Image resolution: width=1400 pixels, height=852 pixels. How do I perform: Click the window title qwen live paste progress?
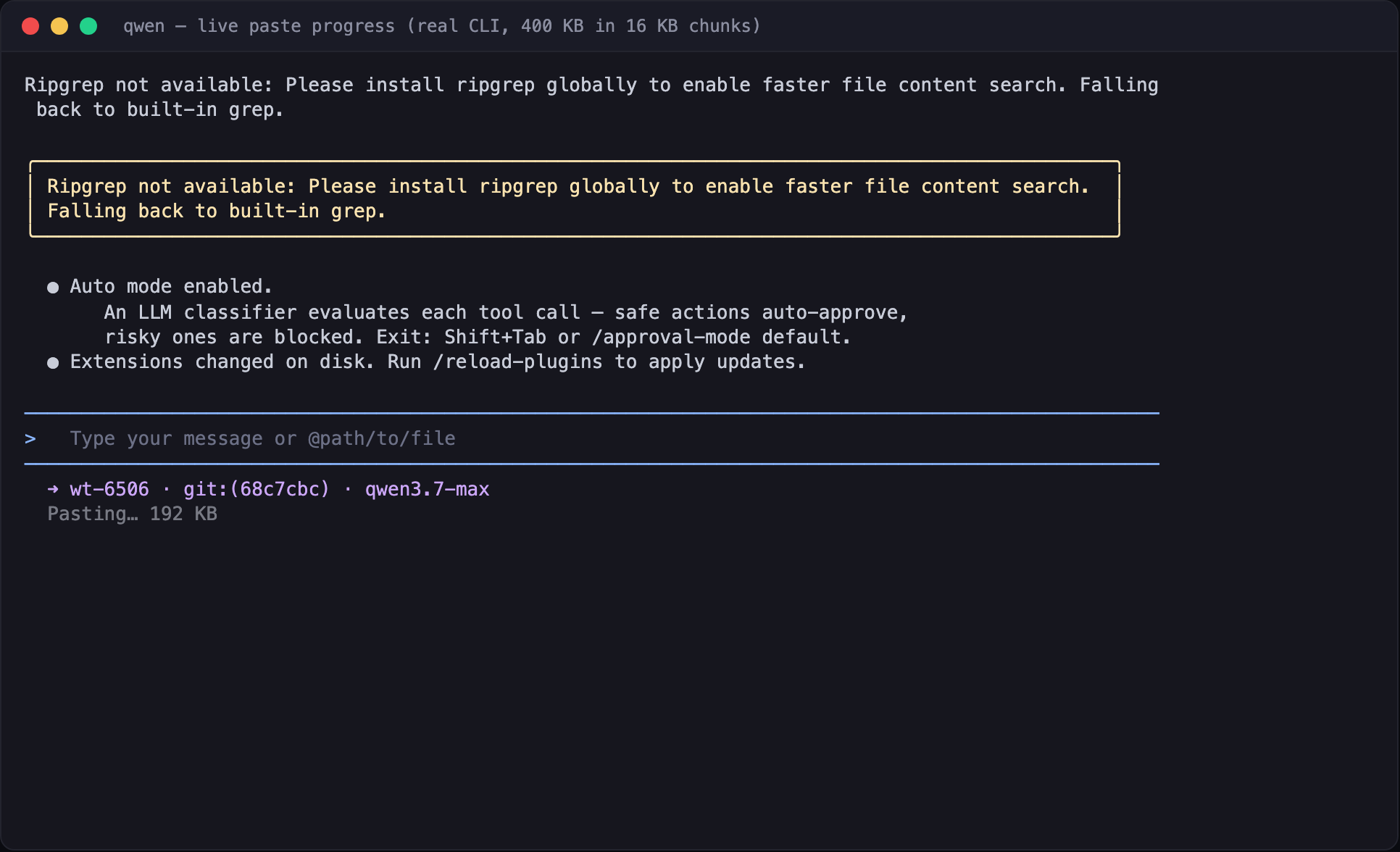click(442, 26)
